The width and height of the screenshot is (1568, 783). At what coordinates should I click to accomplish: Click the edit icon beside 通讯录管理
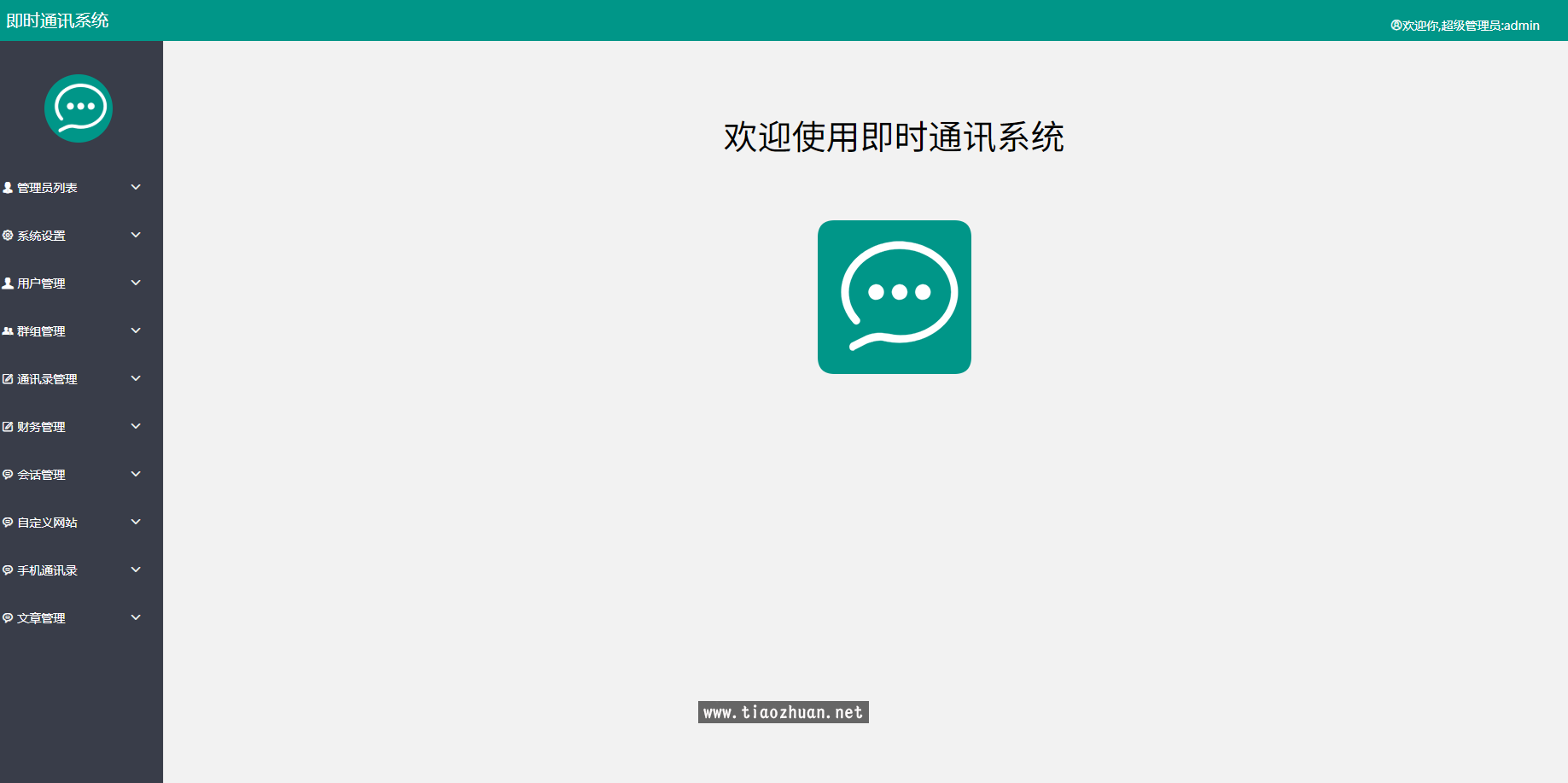[x=8, y=378]
